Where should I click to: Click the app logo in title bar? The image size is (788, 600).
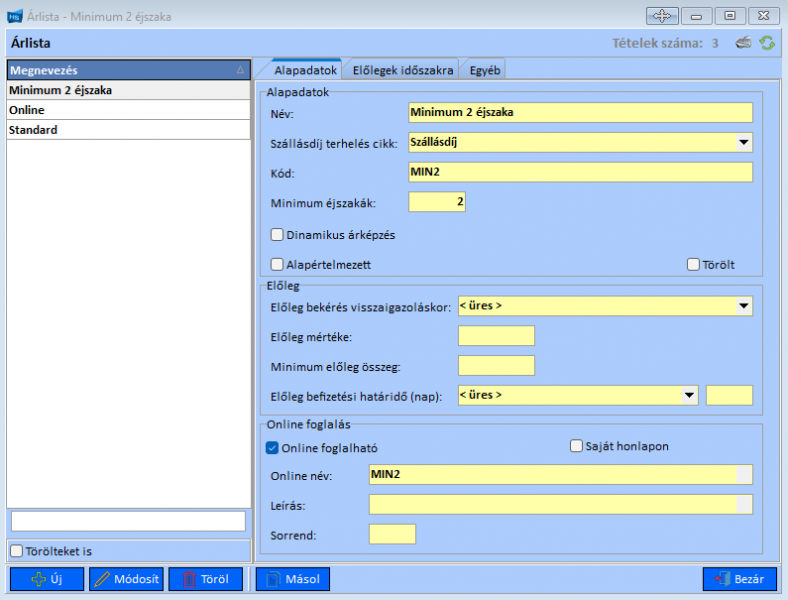[x=15, y=17]
